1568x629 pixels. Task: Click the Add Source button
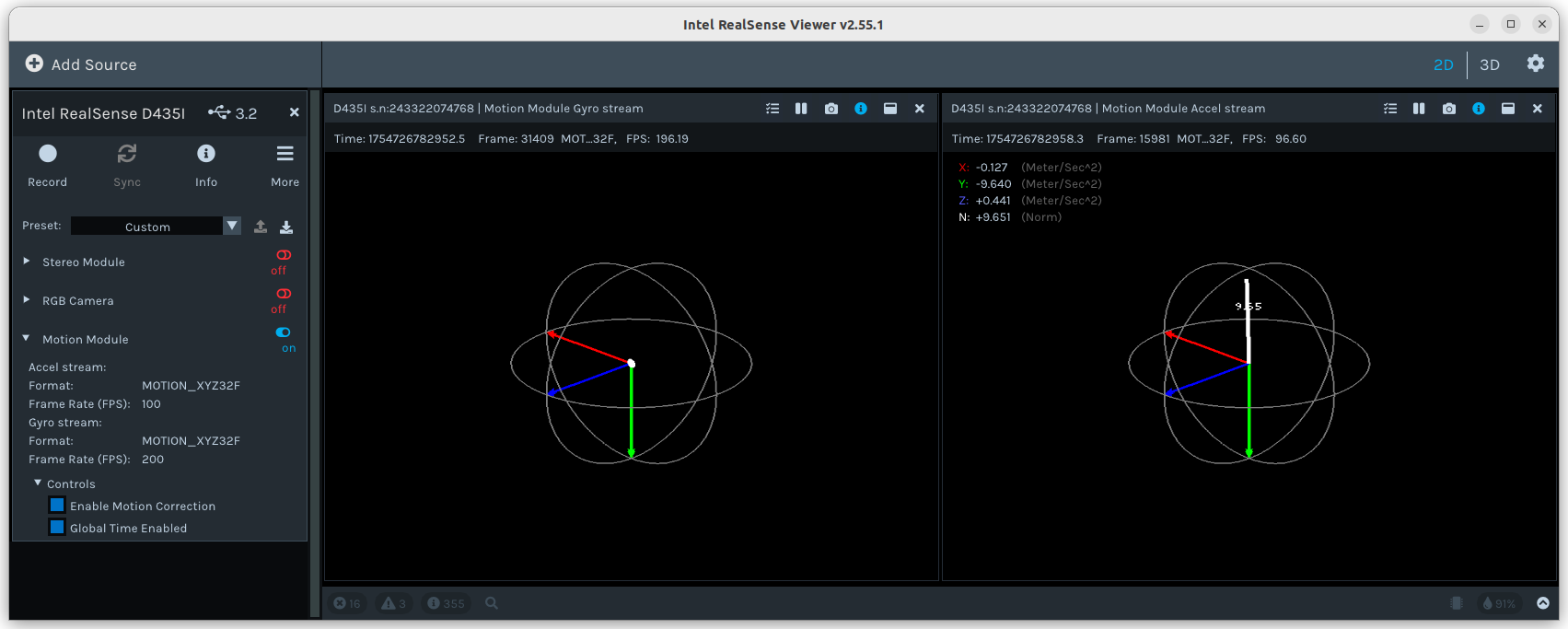click(x=81, y=64)
